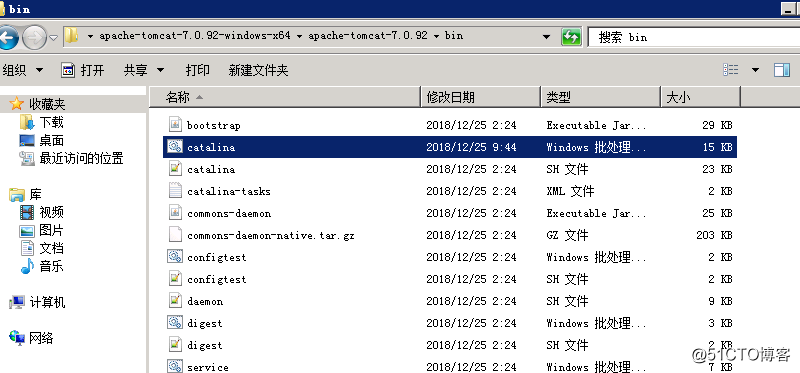This screenshot has height=373, width=800.
Task: Click the file name daemon
Action: point(205,302)
